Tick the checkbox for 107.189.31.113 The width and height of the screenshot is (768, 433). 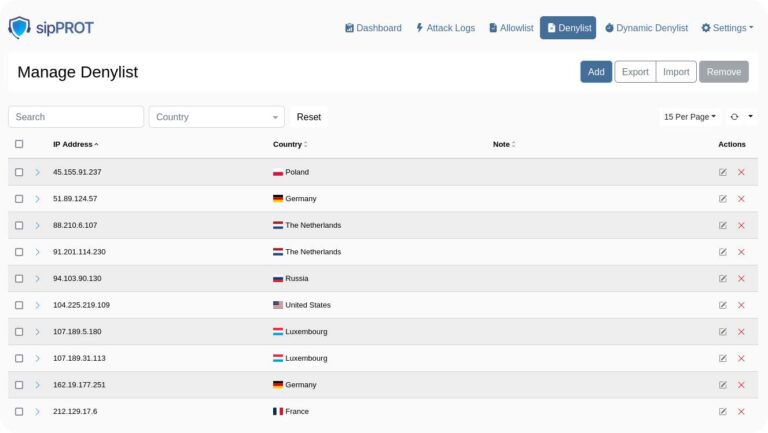pos(19,358)
